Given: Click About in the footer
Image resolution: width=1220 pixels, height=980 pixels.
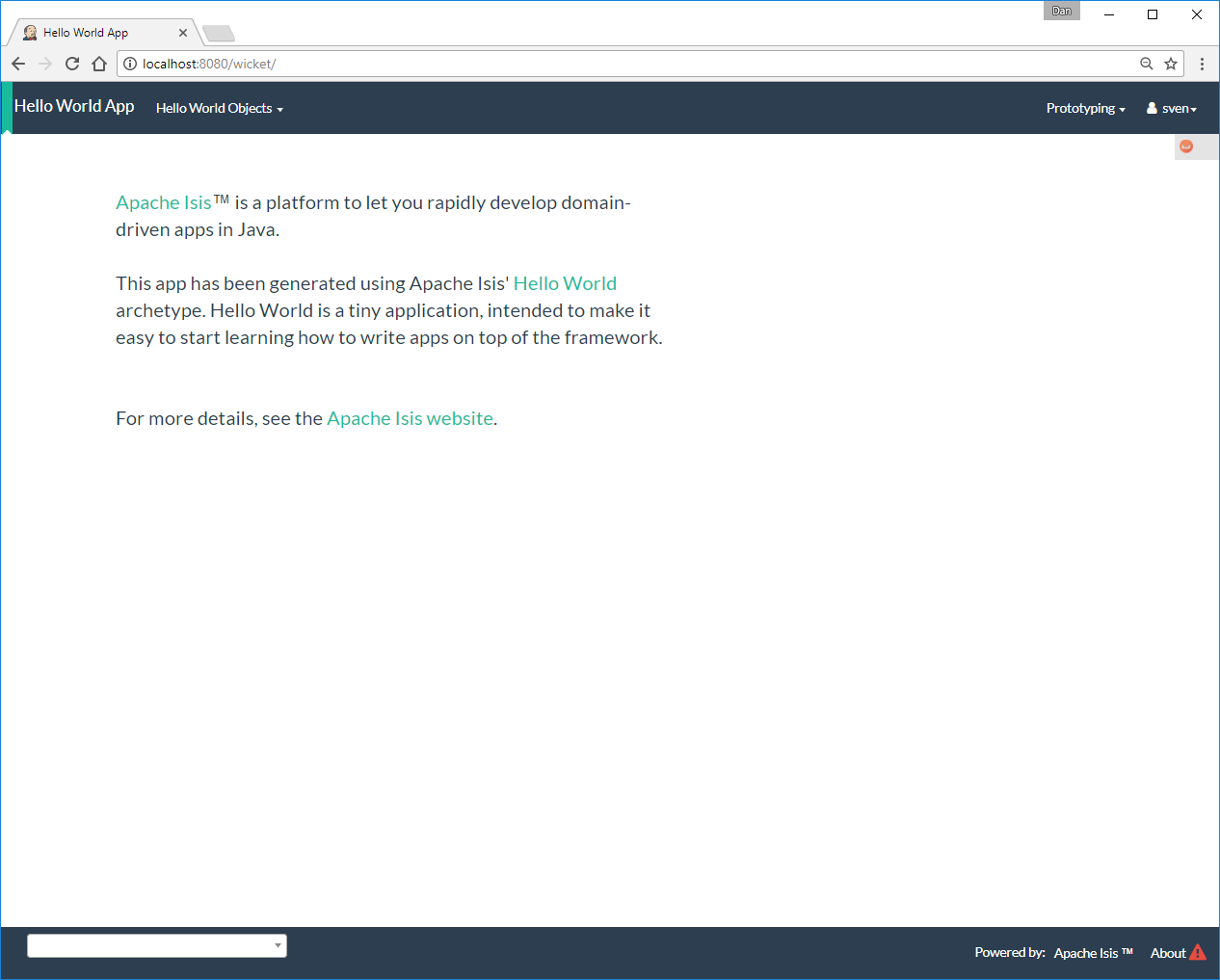Looking at the screenshot, I should (x=1167, y=953).
